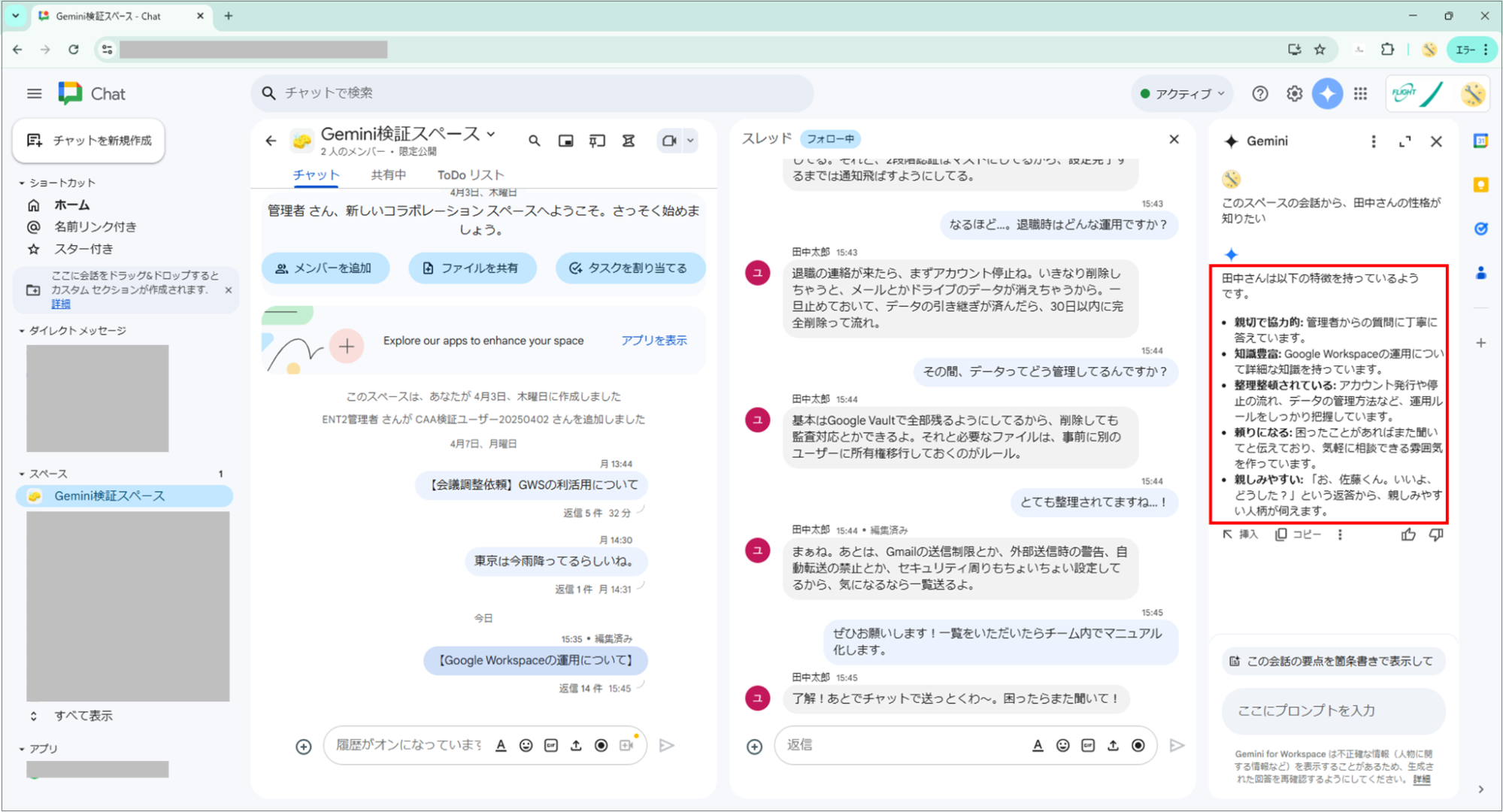Open Google Calendar in side panel
This screenshot has width=1503, height=812.
tap(1480, 141)
